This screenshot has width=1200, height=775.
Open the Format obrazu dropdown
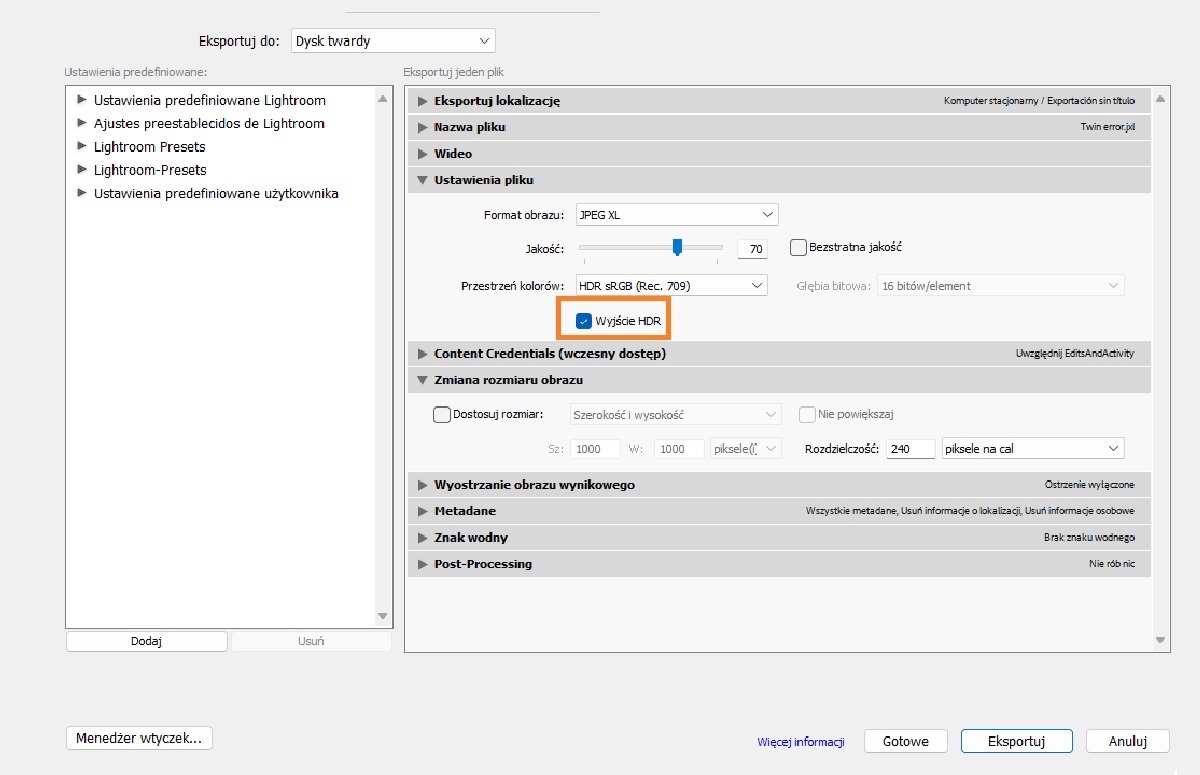point(678,215)
